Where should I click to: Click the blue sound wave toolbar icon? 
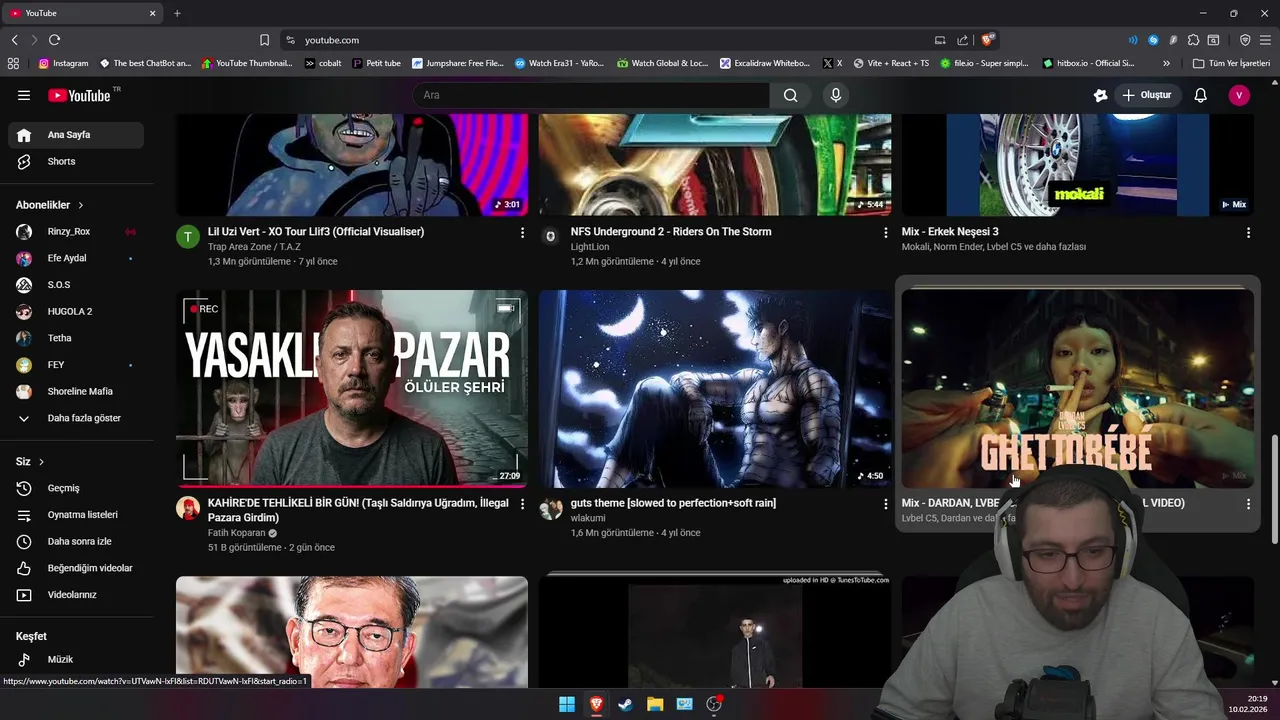coord(1133,40)
